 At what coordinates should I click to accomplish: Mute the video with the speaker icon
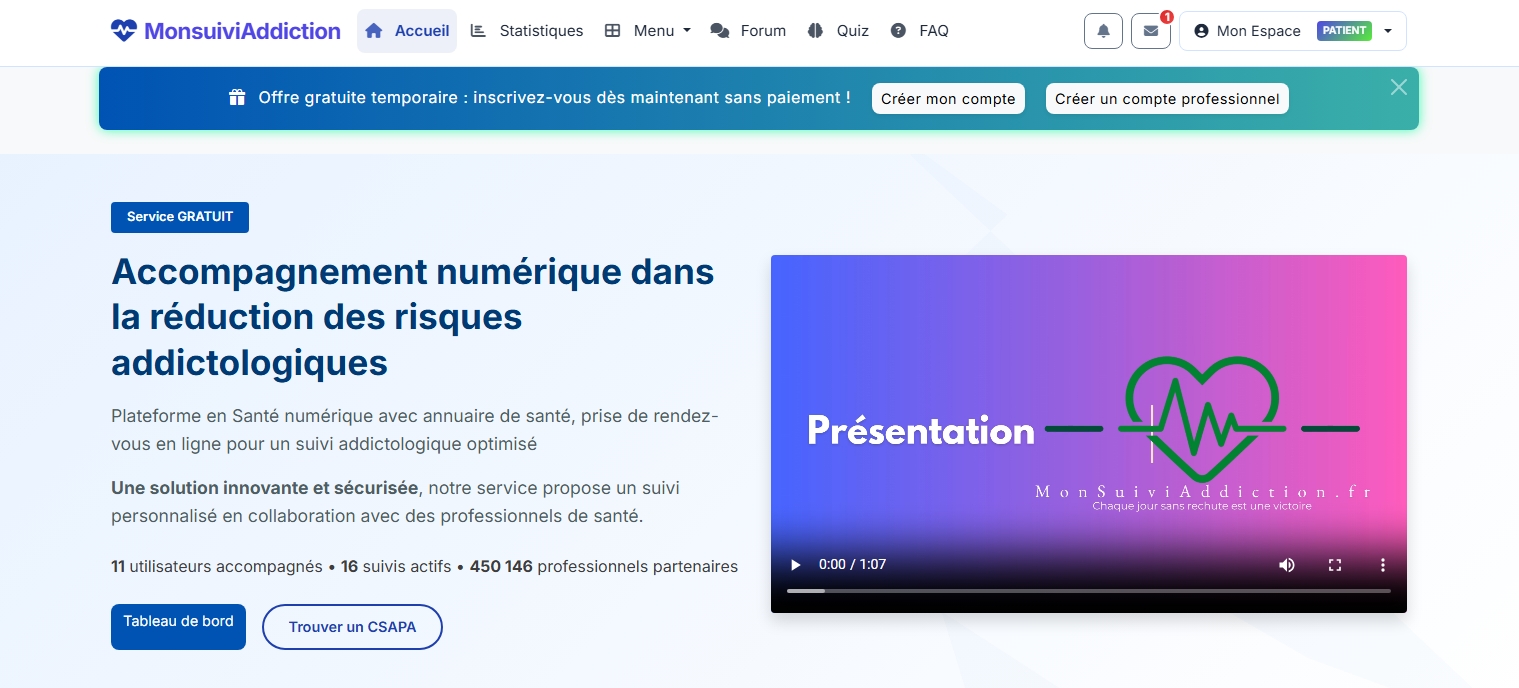(x=1286, y=565)
